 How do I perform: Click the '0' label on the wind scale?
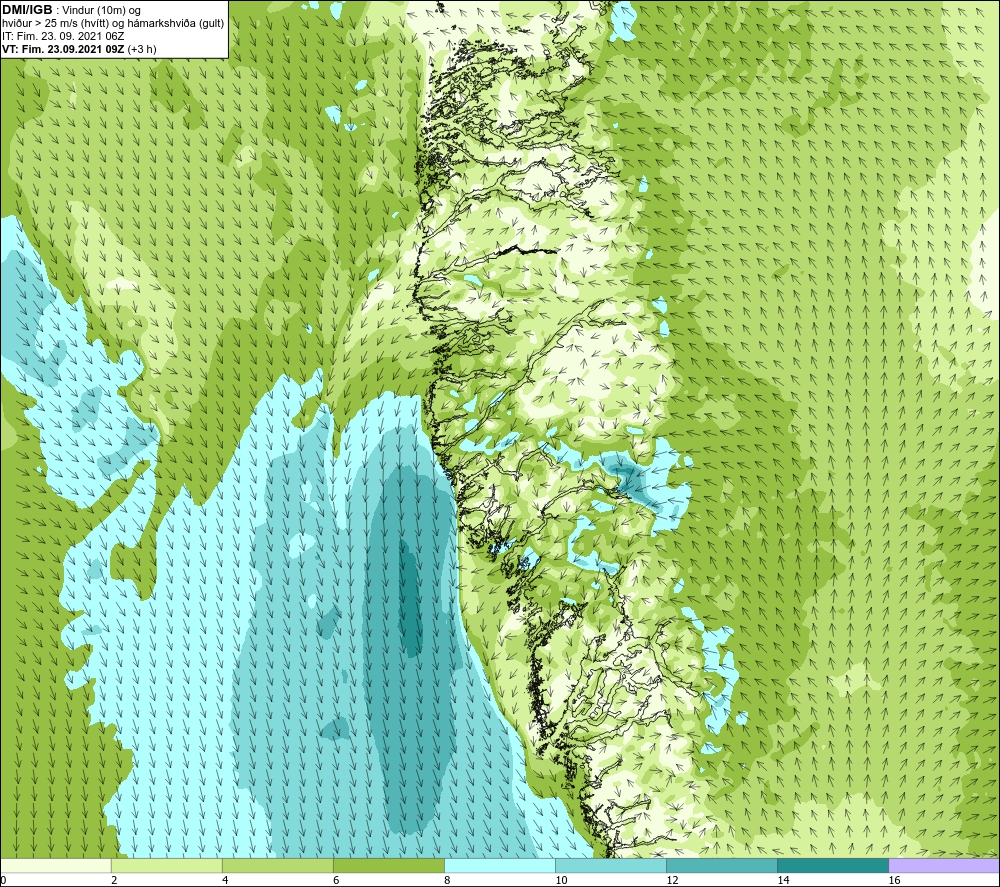[x=4, y=880]
